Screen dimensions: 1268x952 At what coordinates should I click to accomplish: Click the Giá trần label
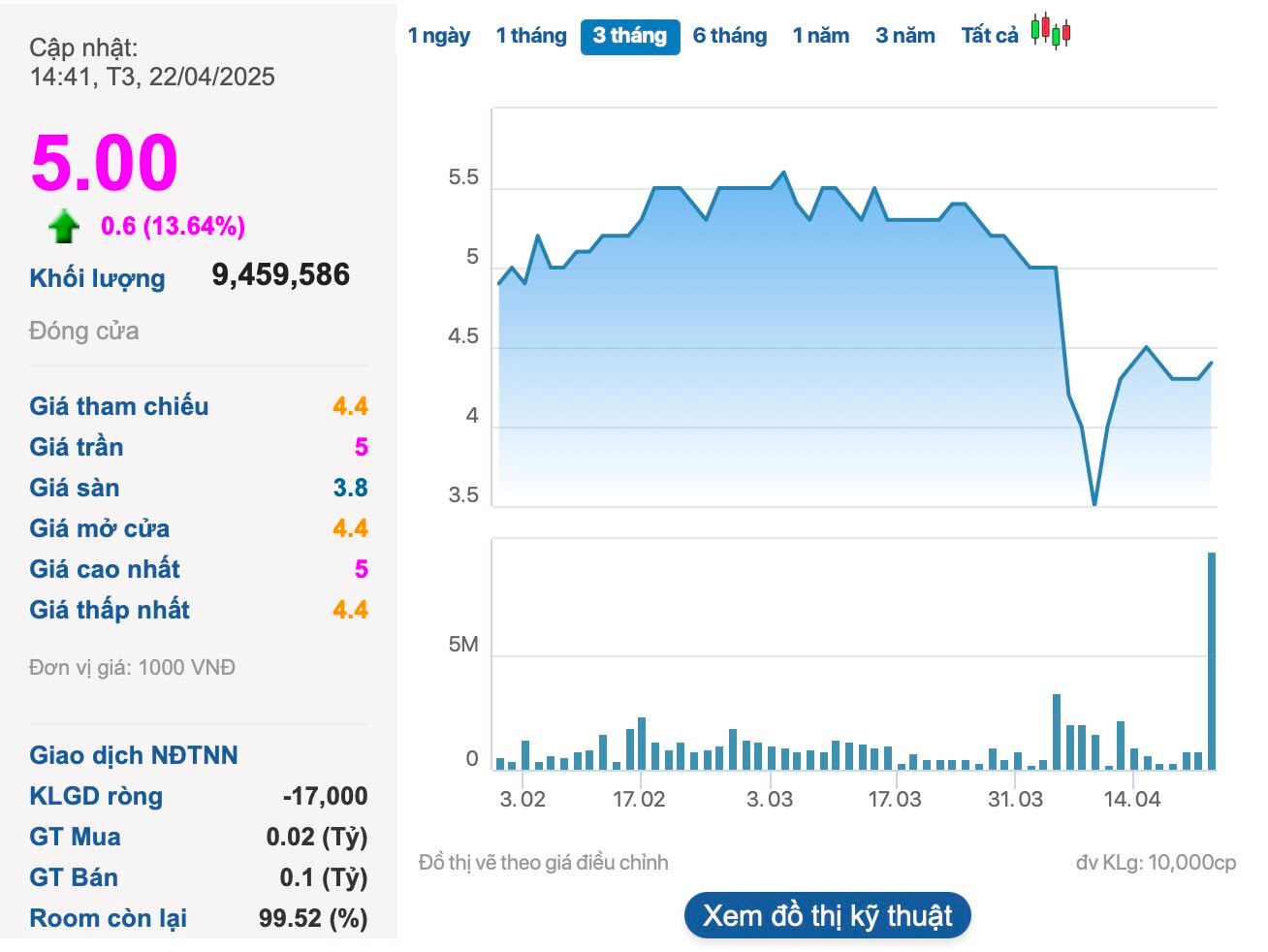(77, 447)
